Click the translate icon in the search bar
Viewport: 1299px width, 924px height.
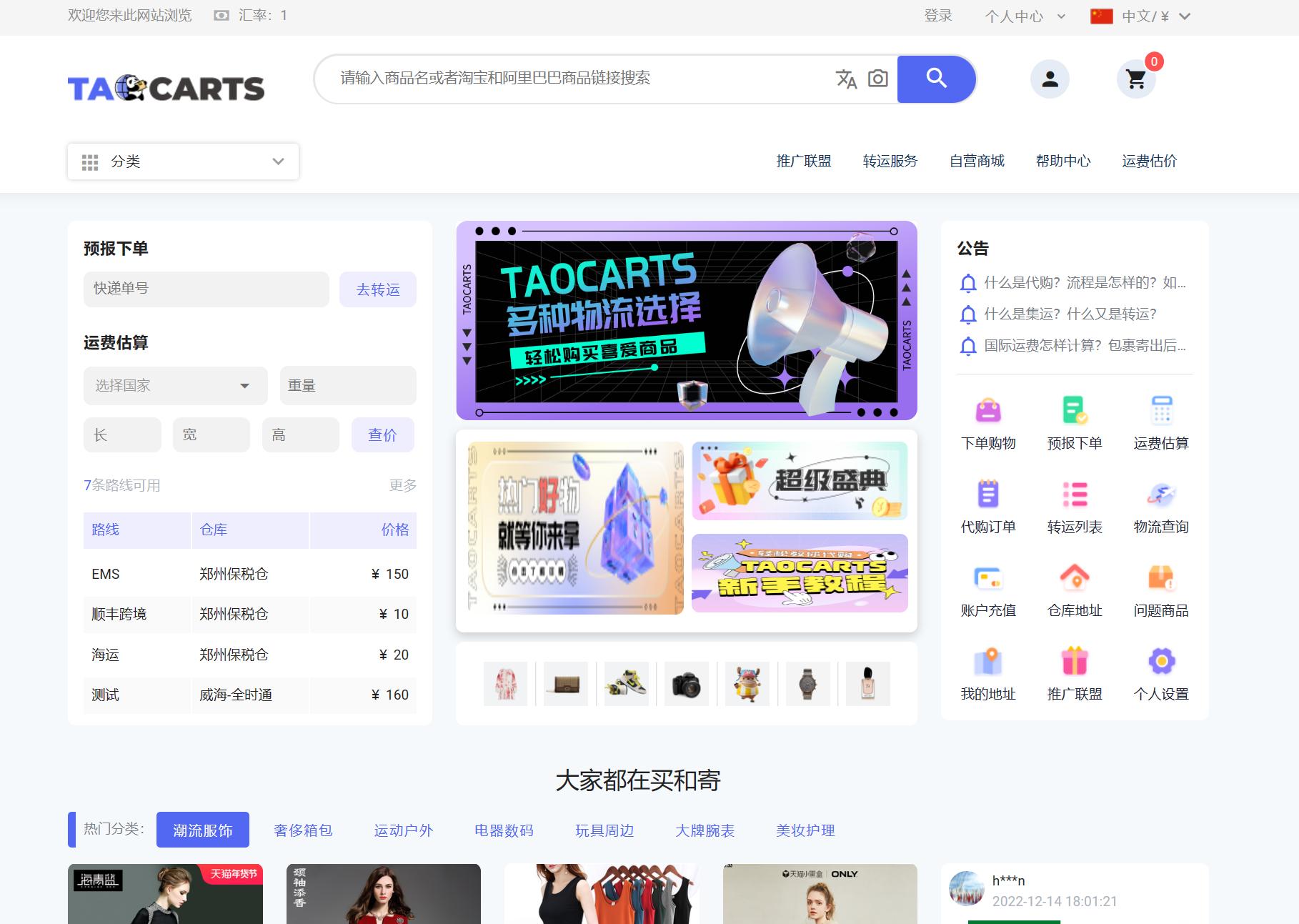coord(845,80)
